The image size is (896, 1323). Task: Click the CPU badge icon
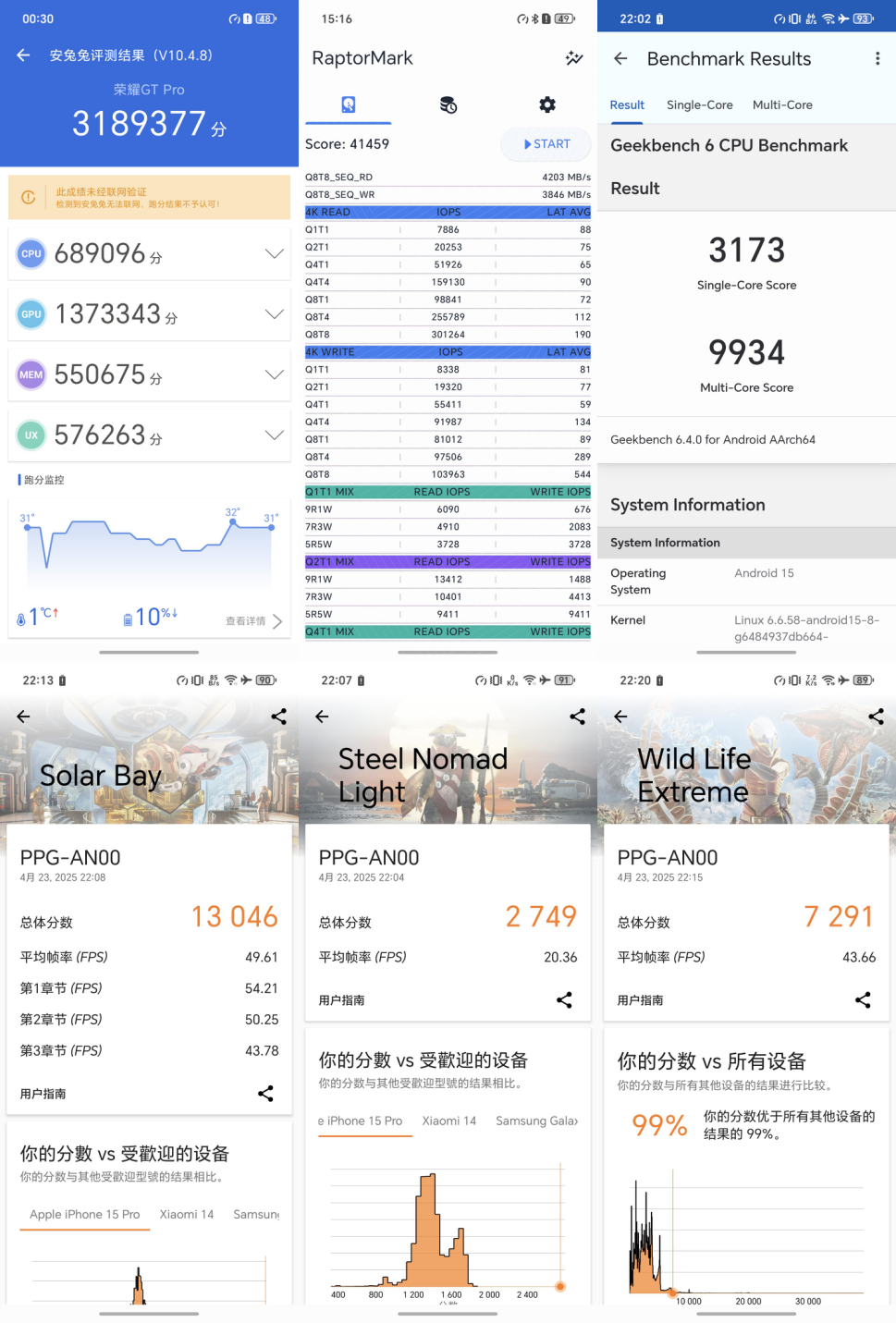coord(31,253)
